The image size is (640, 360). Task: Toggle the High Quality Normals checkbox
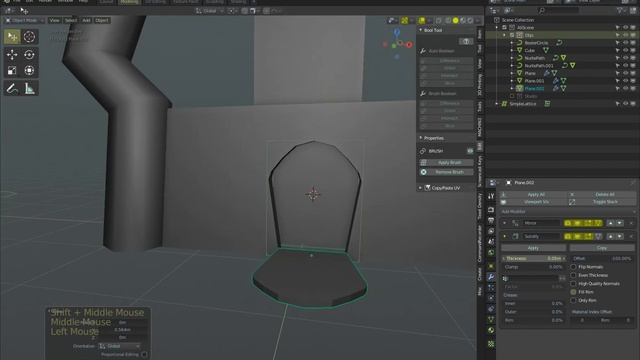tap(573, 284)
